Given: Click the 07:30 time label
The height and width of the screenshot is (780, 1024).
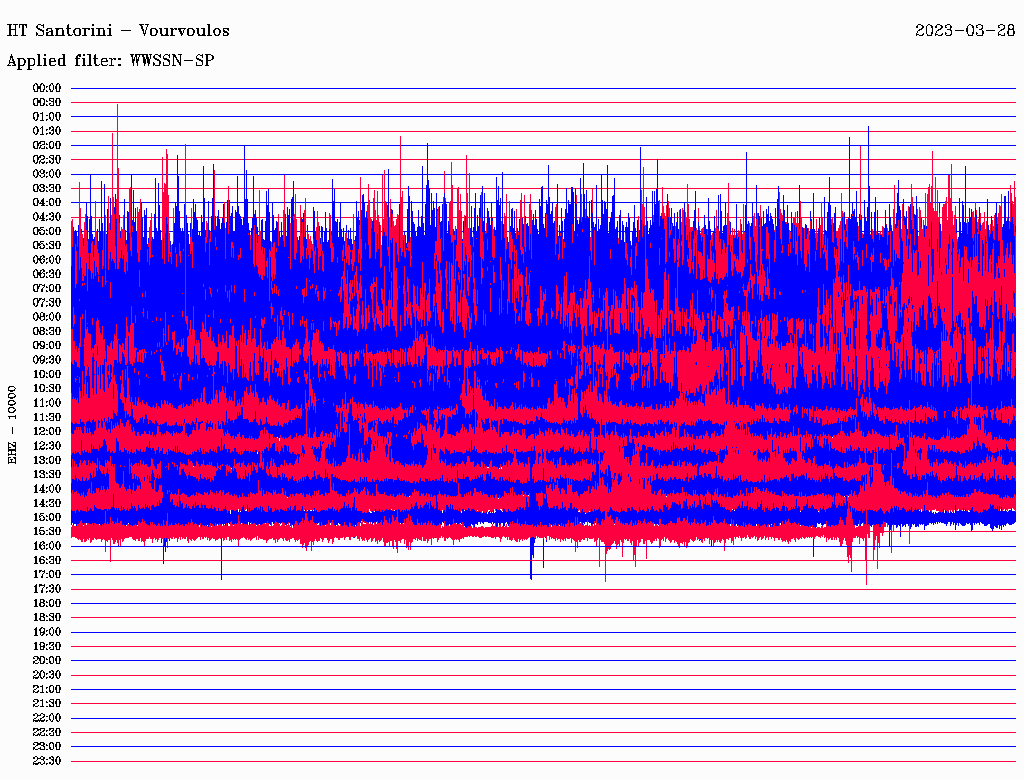Looking at the screenshot, I should coord(47,302).
